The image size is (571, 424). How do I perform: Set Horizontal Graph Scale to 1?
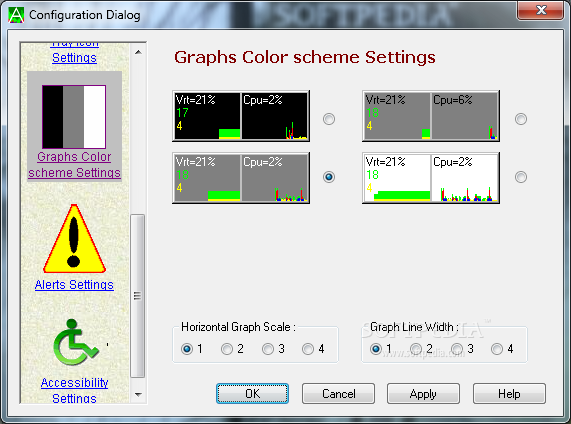coord(187,349)
